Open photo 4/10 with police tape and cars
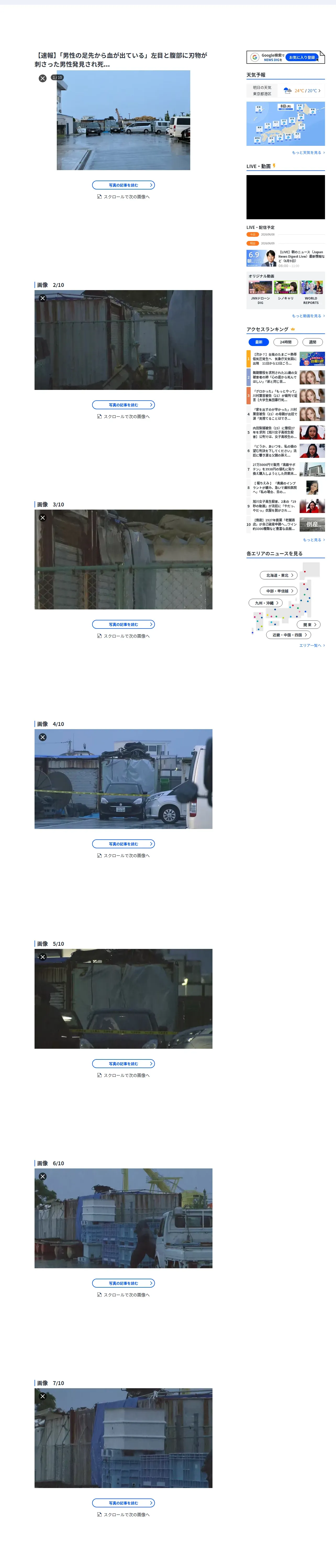Screen dimensions: 336x1568 coord(123,779)
